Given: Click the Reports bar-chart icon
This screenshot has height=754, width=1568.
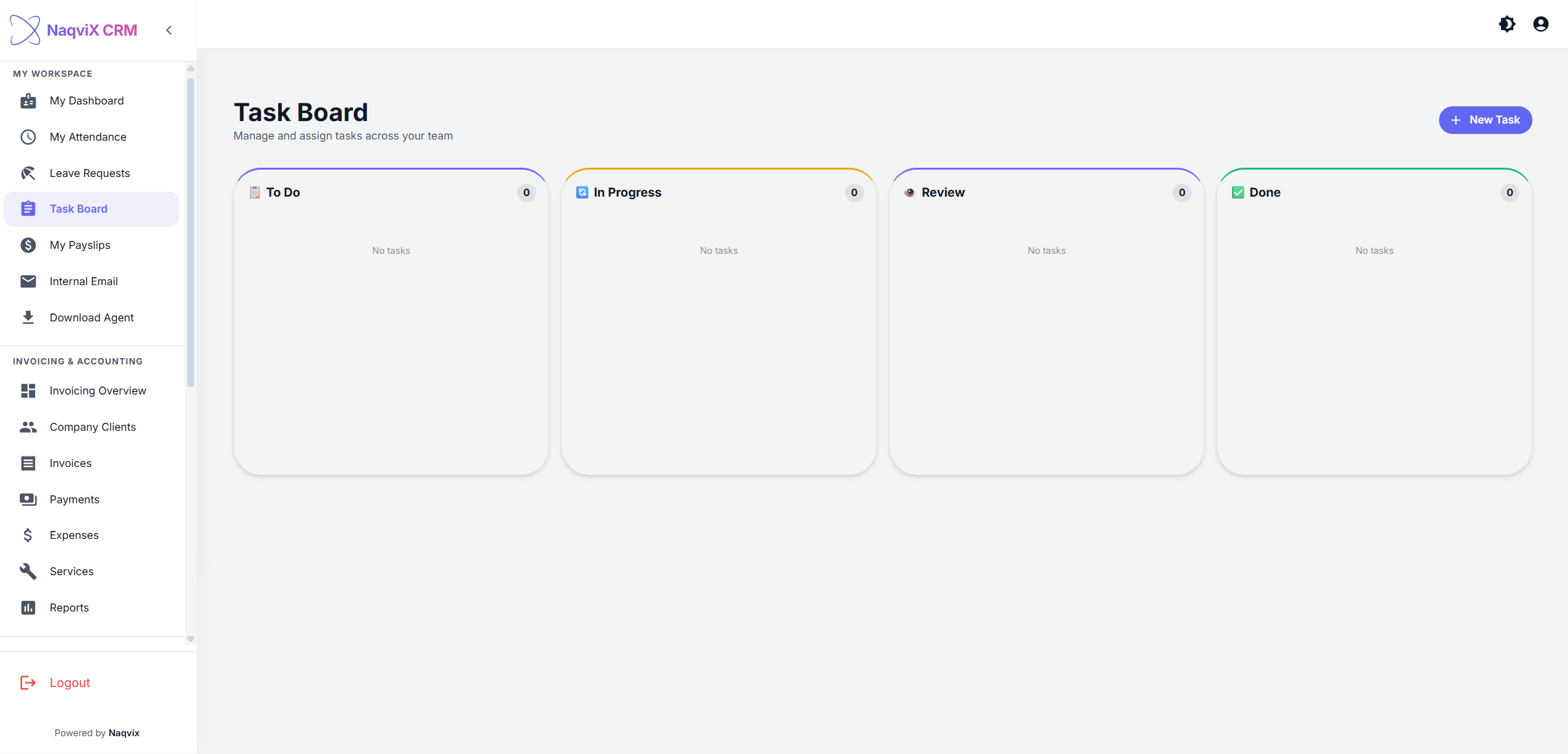Looking at the screenshot, I should point(28,607).
